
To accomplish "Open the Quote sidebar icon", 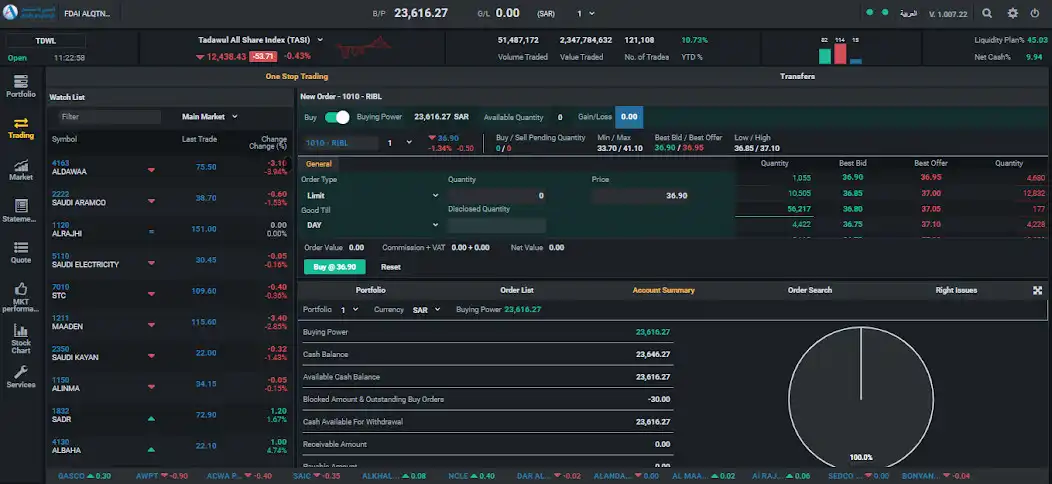I will (21, 252).
